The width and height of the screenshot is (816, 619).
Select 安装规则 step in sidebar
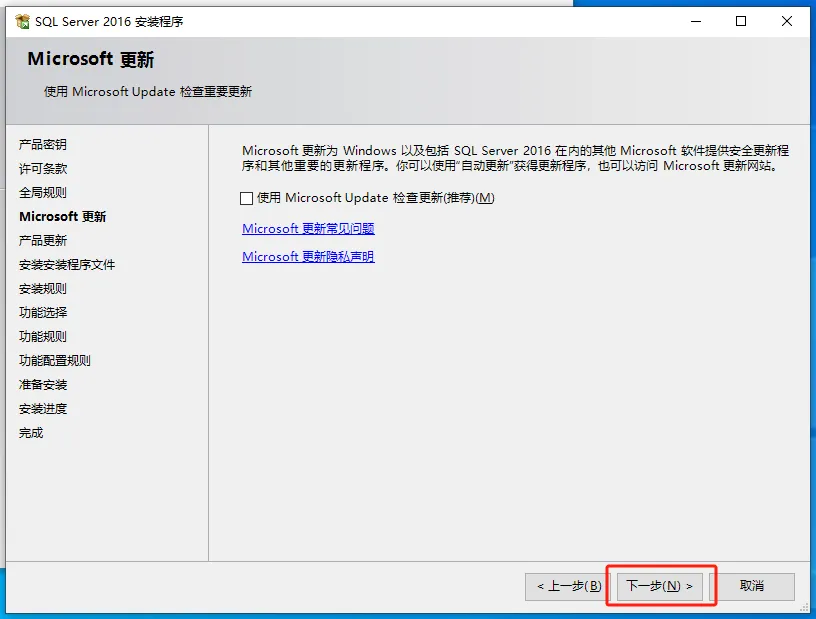pos(43,288)
